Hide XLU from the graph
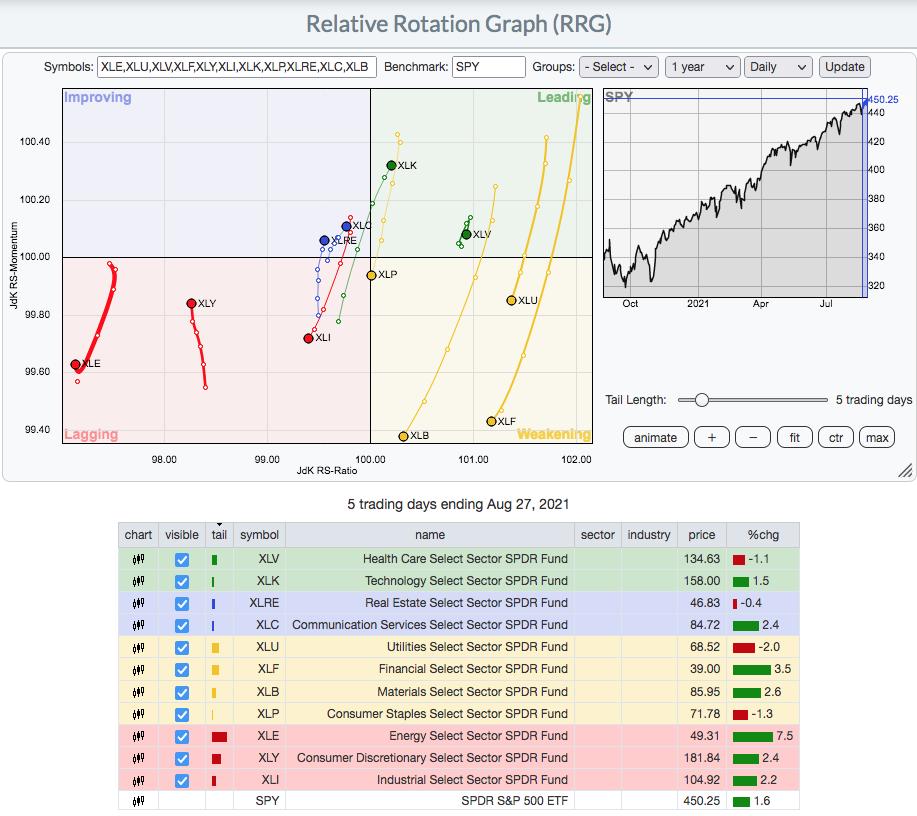This screenshot has height=816, width=917. [182, 648]
